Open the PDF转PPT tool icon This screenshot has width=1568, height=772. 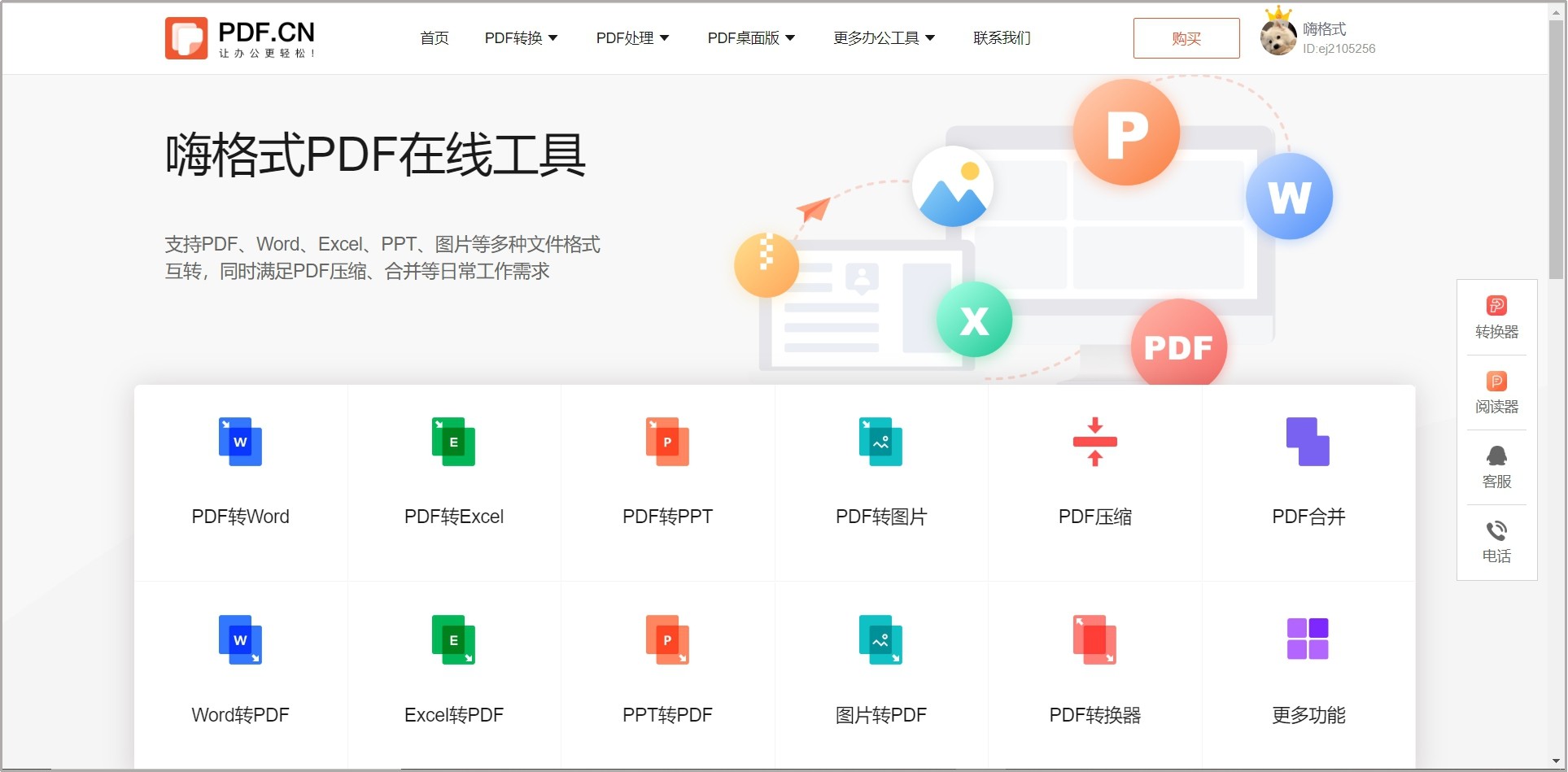(x=667, y=442)
